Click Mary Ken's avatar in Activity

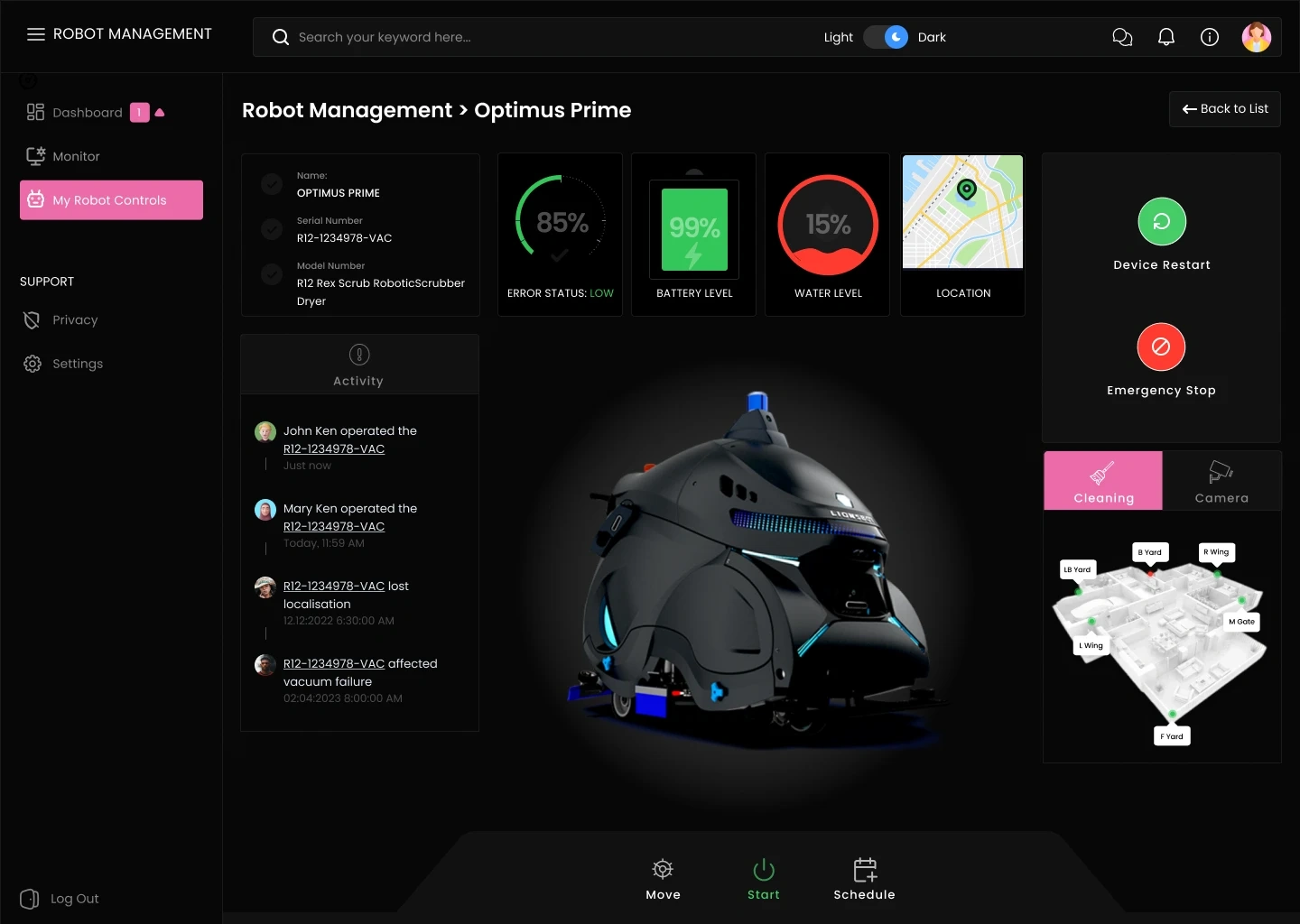265,509
